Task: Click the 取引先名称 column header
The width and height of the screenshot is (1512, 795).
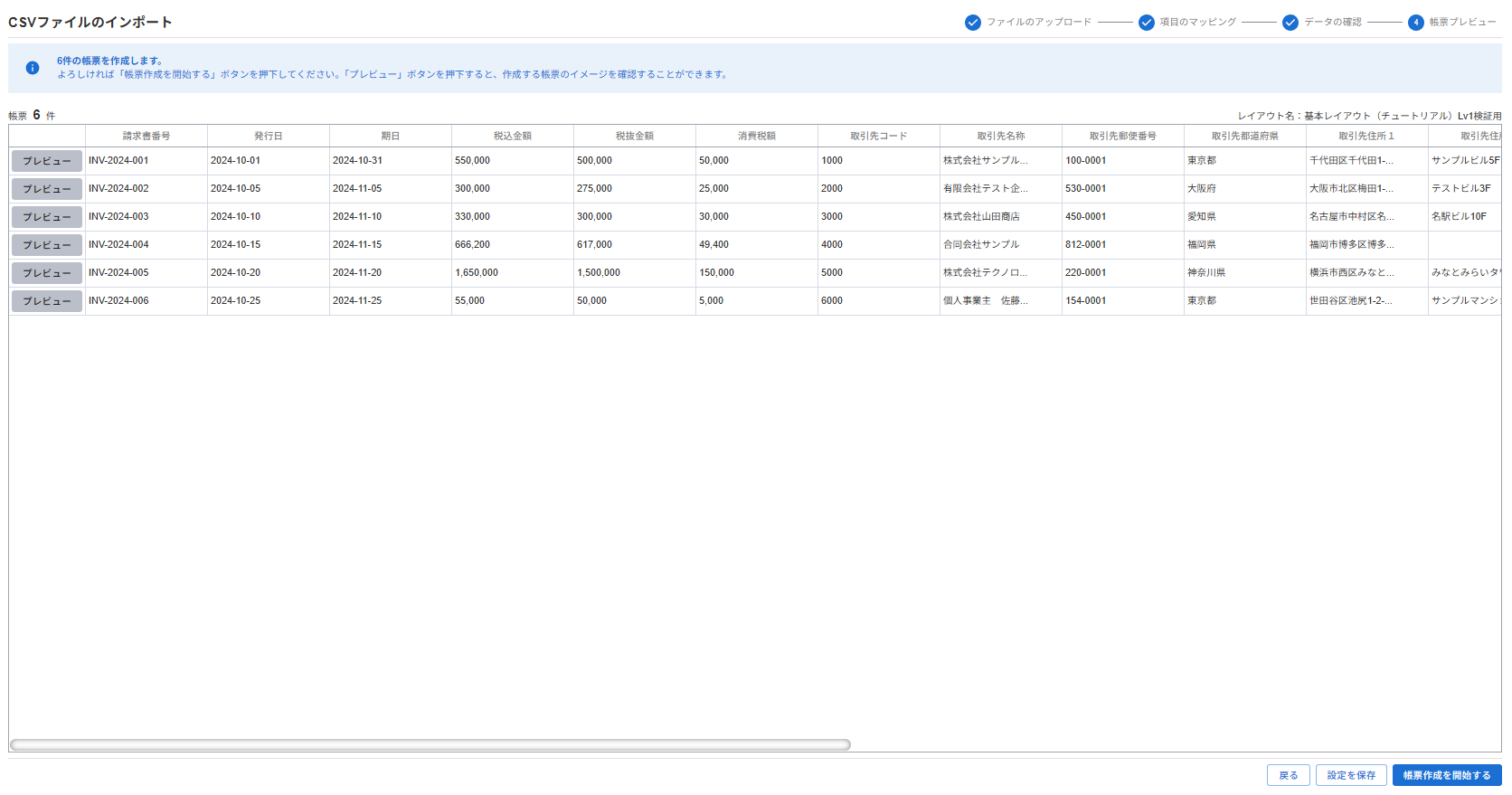Action: [1000, 136]
